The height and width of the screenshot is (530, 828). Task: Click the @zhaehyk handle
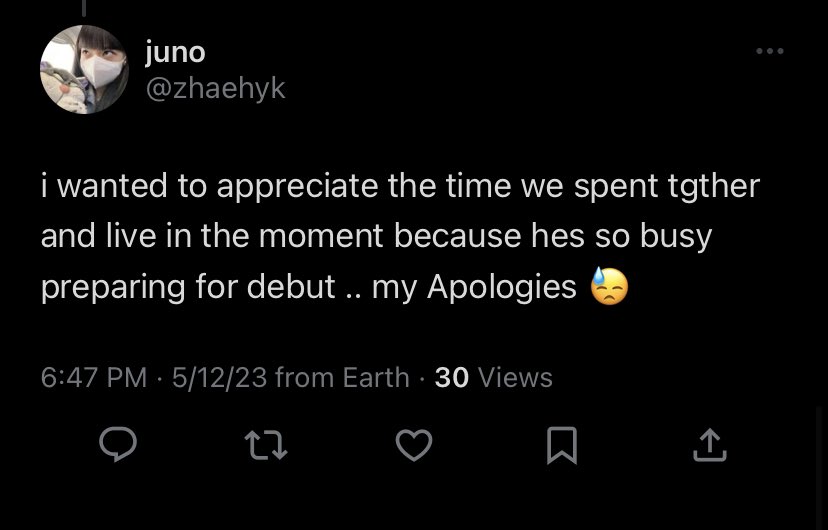[x=215, y=88]
